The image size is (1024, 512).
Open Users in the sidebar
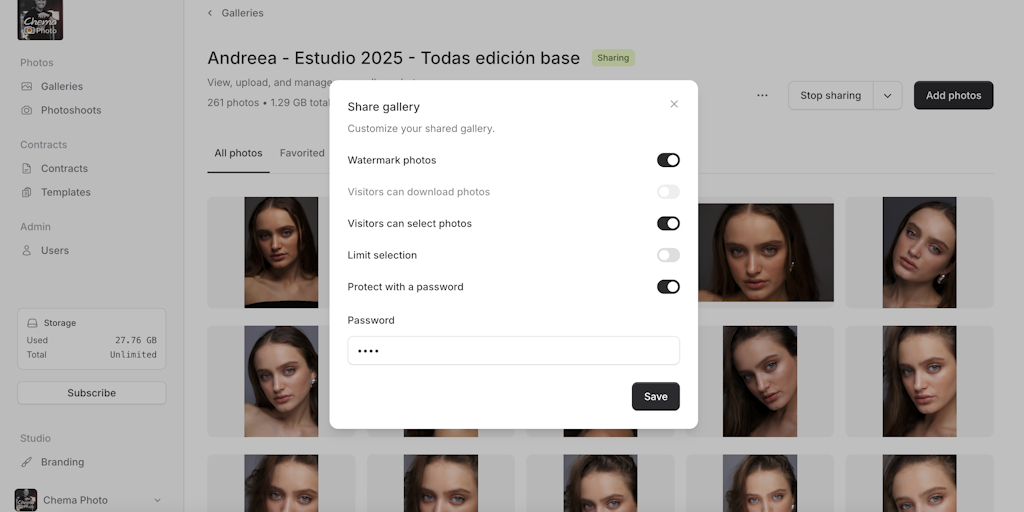pos(55,250)
